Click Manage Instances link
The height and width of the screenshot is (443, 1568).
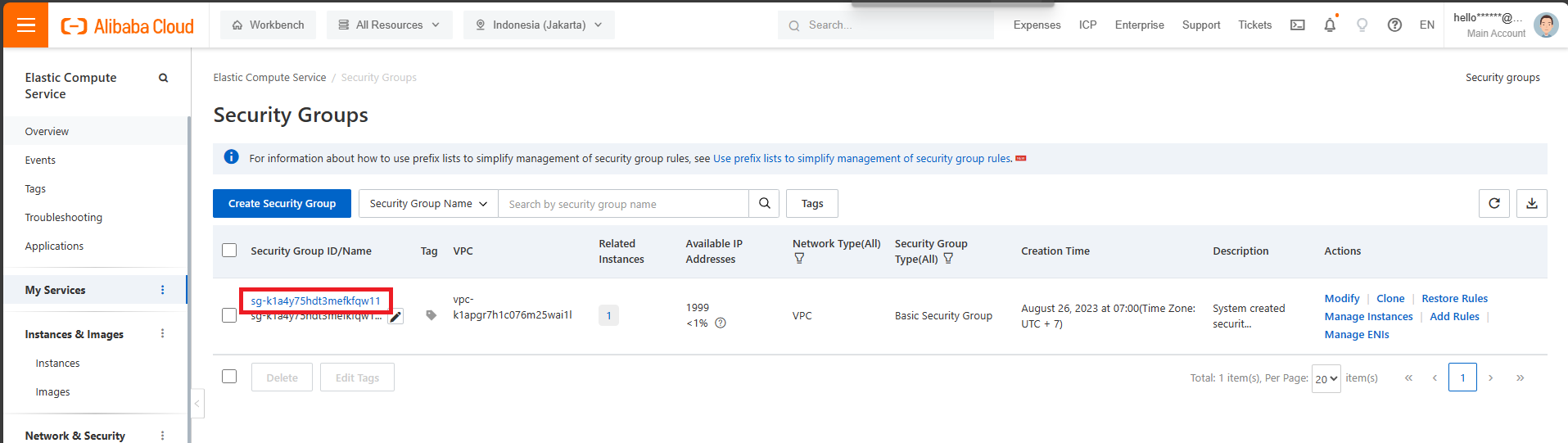click(x=1369, y=316)
